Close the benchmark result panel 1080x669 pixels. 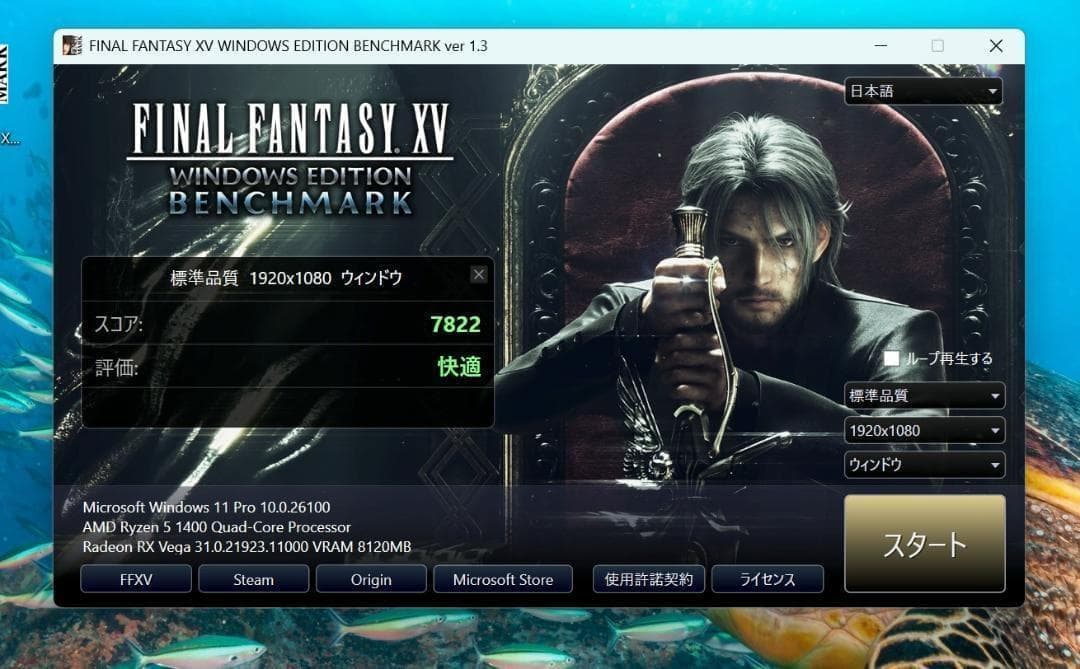tap(479, 275)
